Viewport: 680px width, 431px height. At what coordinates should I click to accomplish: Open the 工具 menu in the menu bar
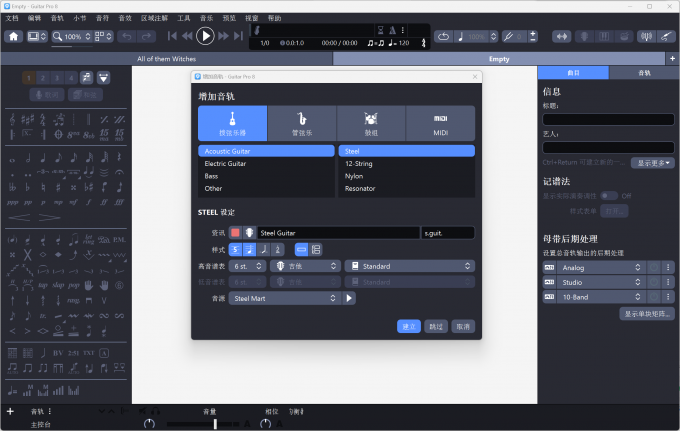184,18
